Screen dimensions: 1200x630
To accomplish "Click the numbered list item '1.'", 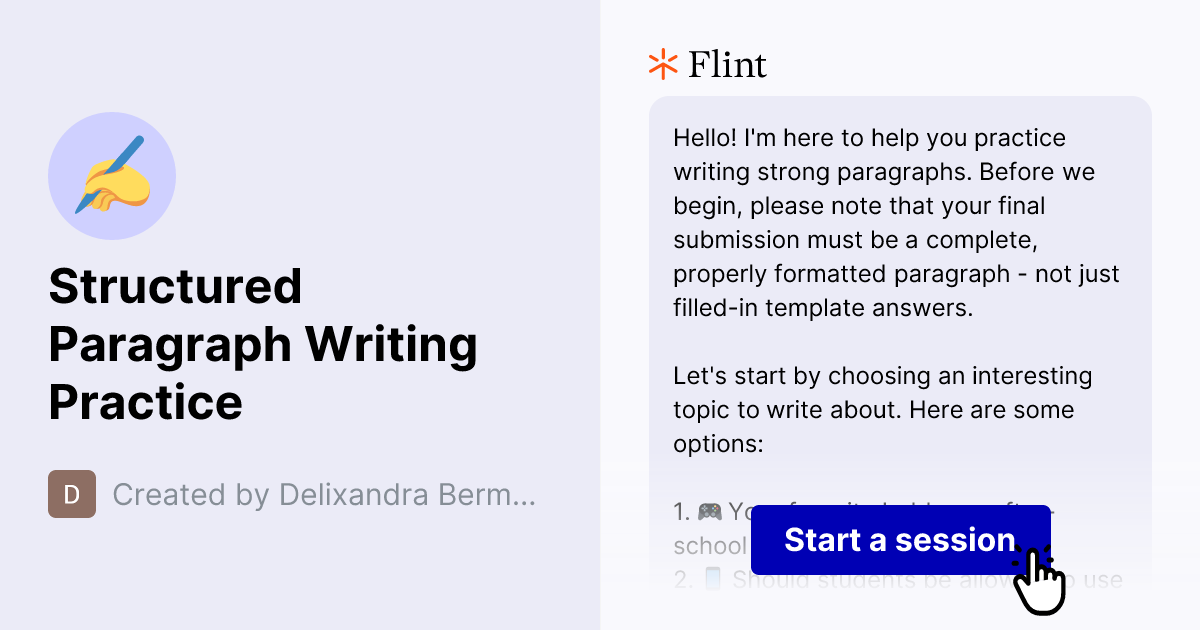I will coord(680,512).
